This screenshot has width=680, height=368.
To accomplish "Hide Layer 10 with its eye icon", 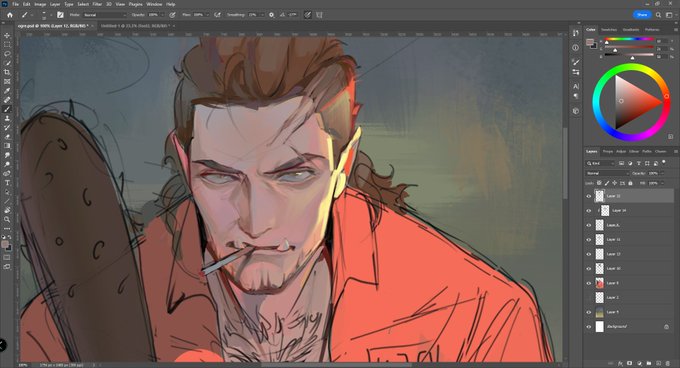I will [x=588, y=269].
